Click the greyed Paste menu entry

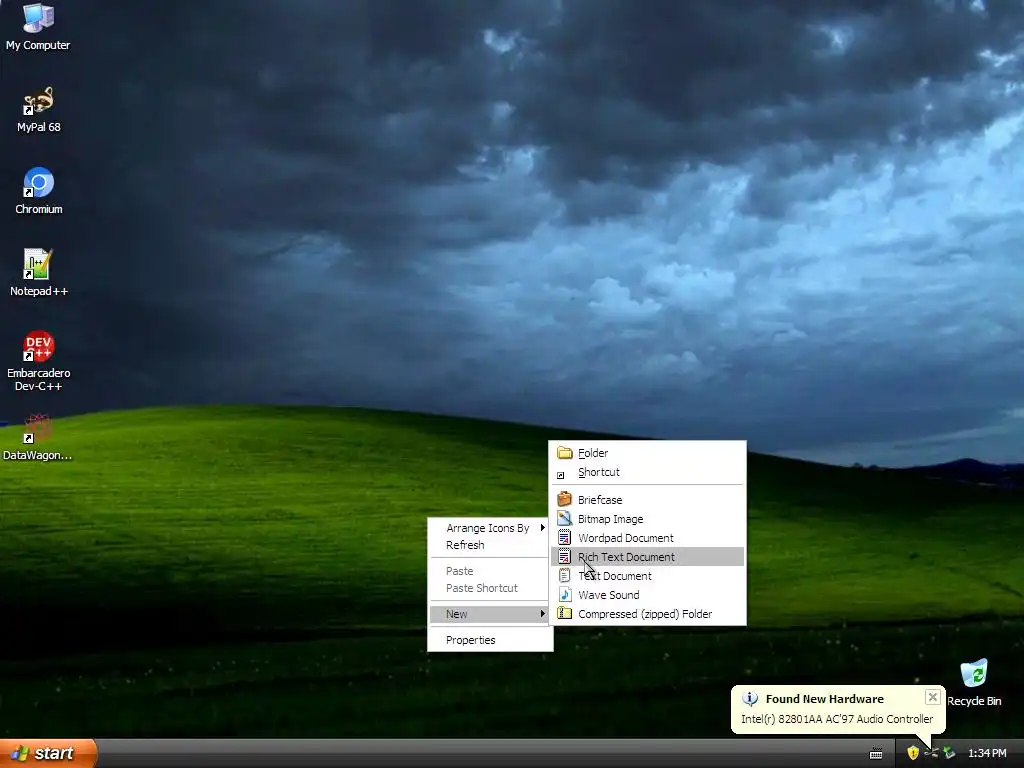point(490,571)
